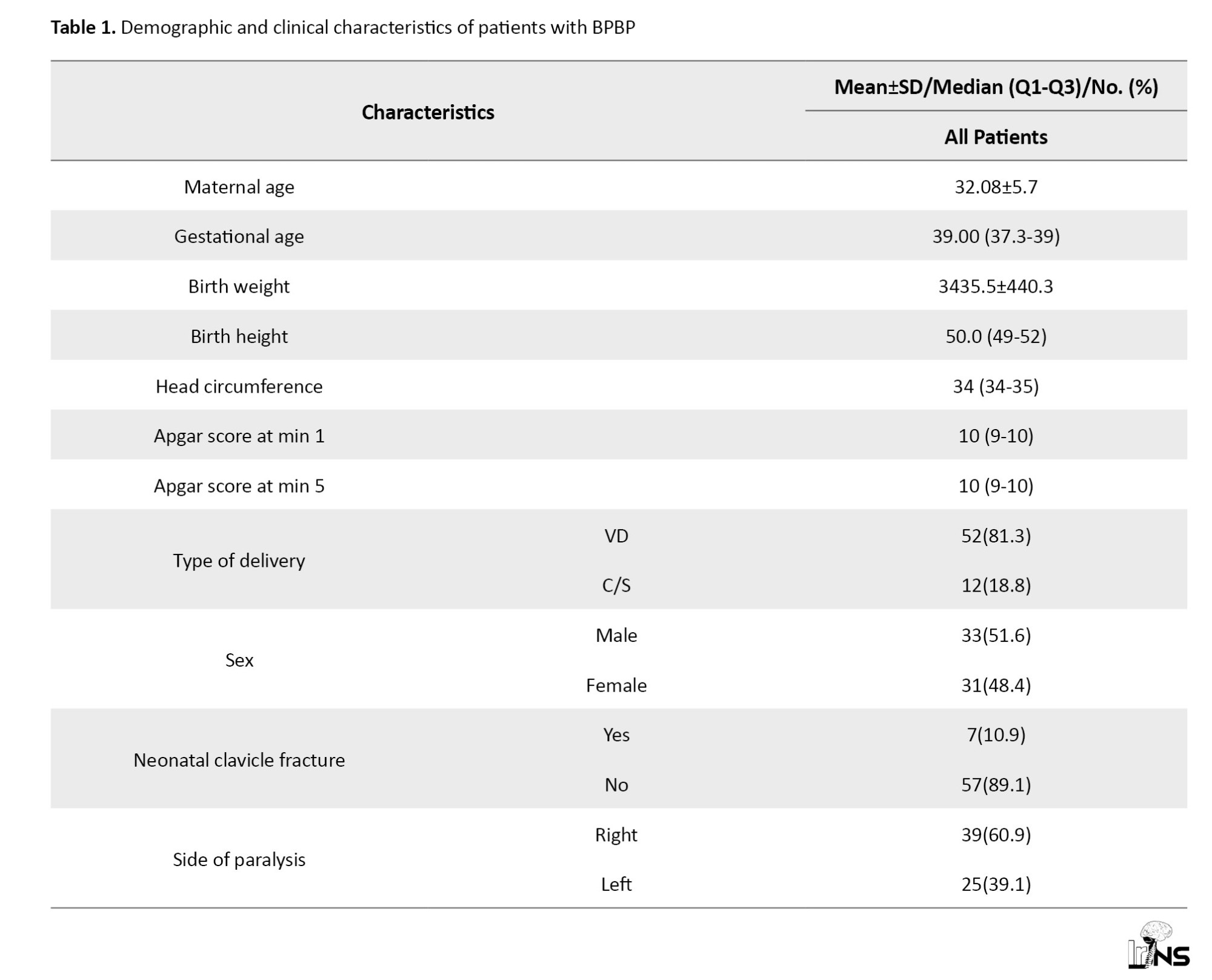Viewport: 1212px width, 980px height.
Task: Click the All Patients subheader
Action: [996, 137]
